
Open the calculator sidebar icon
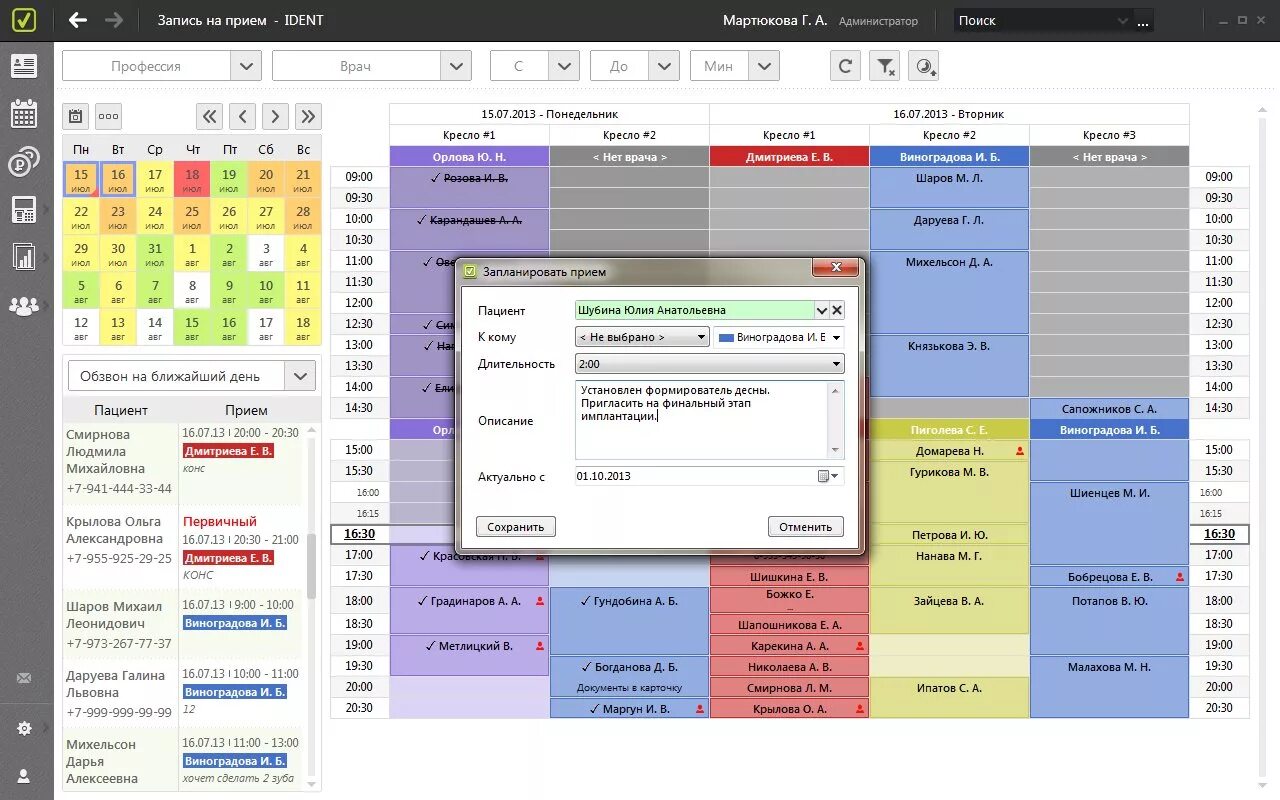pyautogui.click(x=24, y=210)
